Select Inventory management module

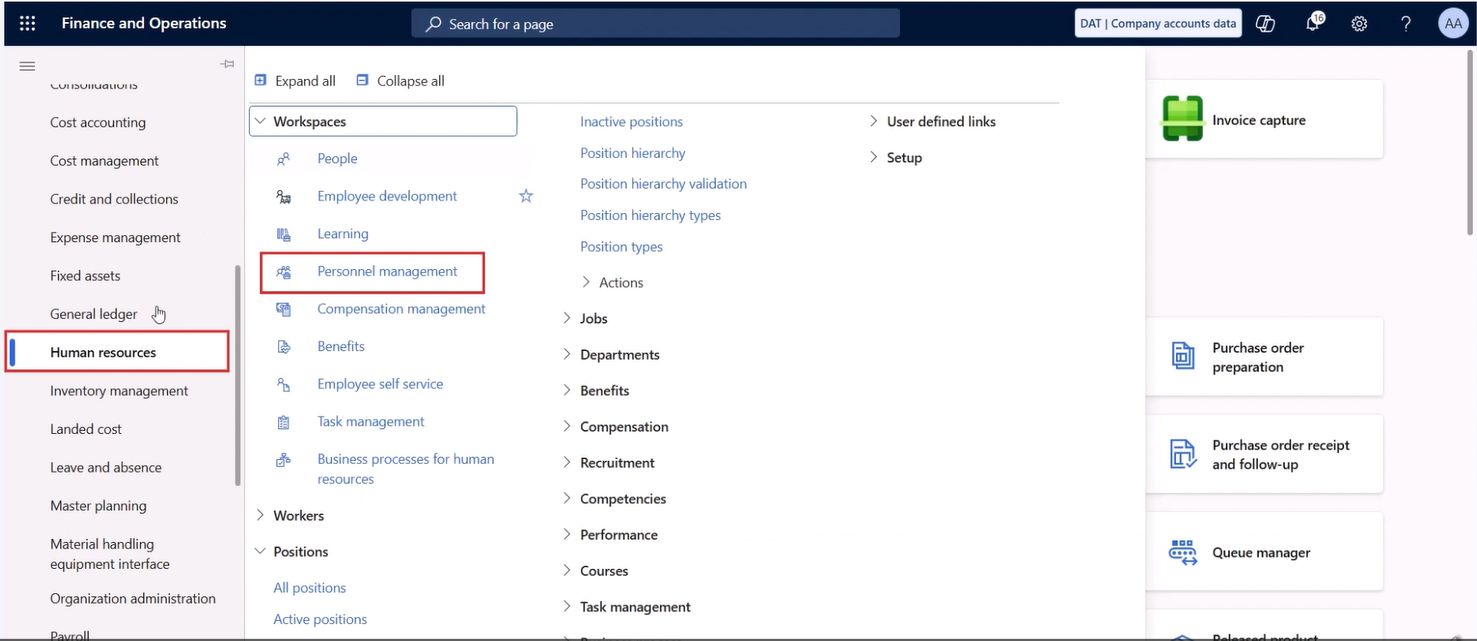point(119,391)
